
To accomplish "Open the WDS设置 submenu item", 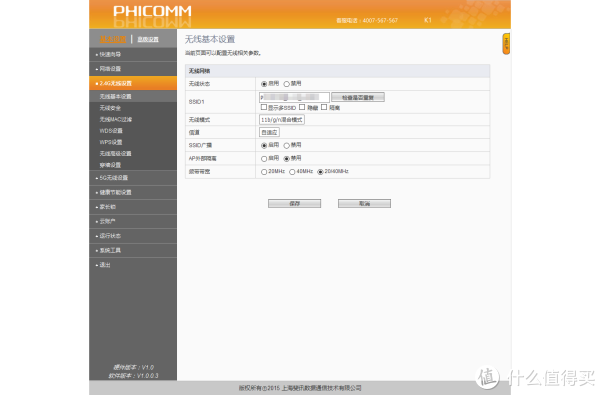I will (x=111, y=131).
